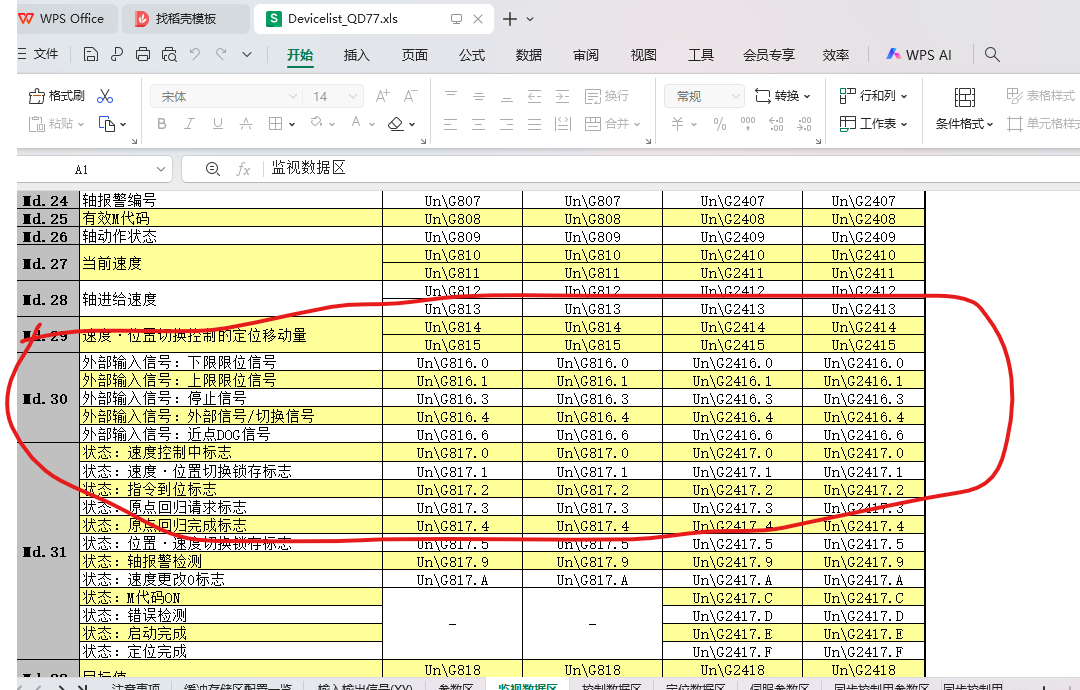This screenshot has width=1080, height=690.
Task: Switch to the 插入 (Insert) ribbon tab
Action: point(356,55)
